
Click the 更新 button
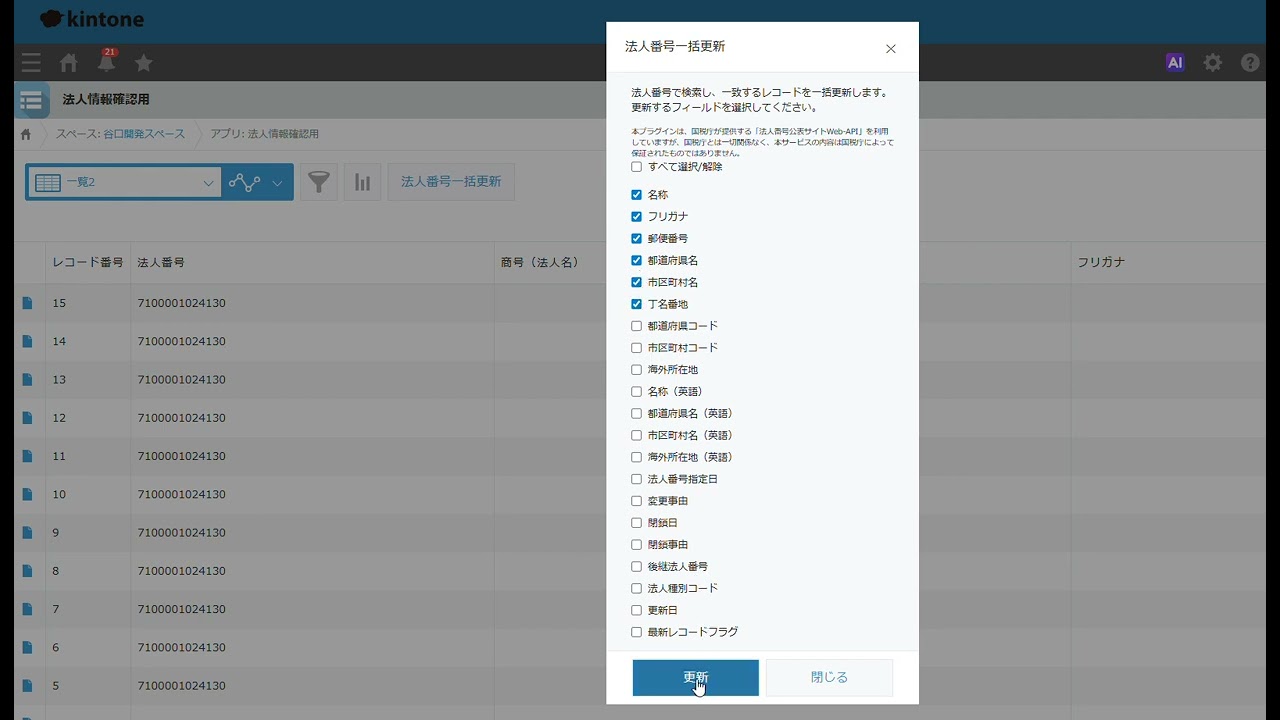695,678
